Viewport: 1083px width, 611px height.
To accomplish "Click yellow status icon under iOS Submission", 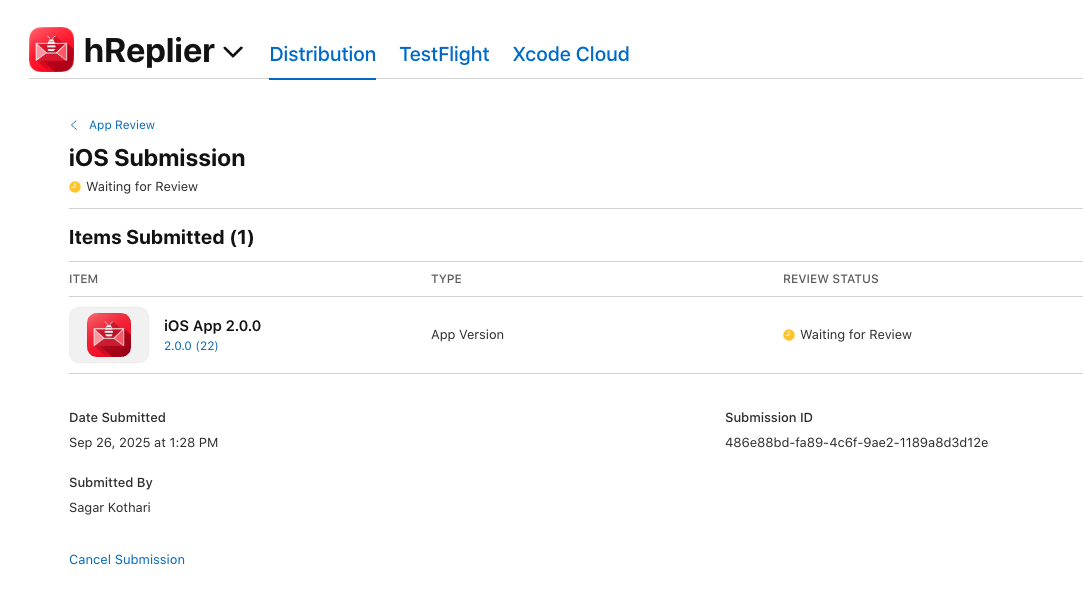I will (x=74, y=187).
